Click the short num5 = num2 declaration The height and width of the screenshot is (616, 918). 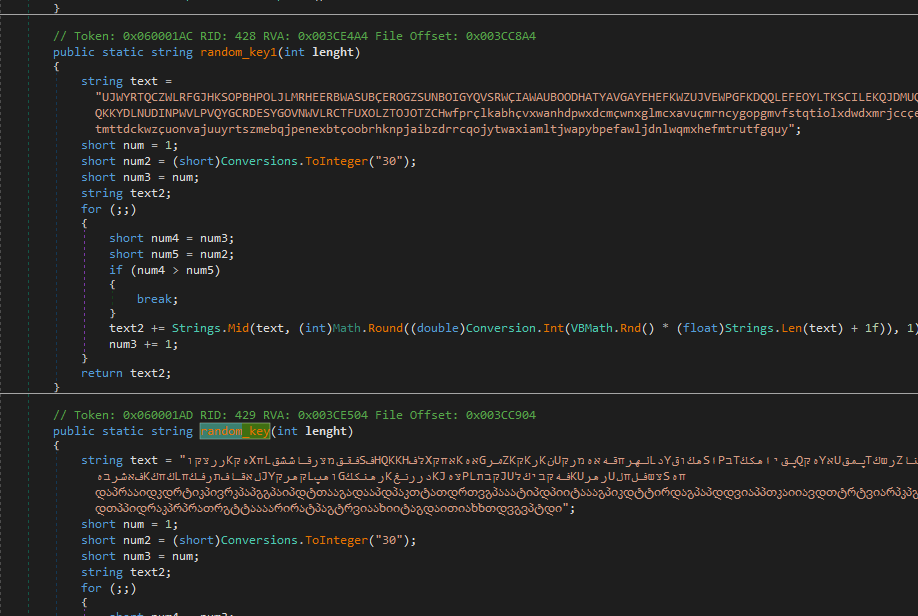pos(171,254)
